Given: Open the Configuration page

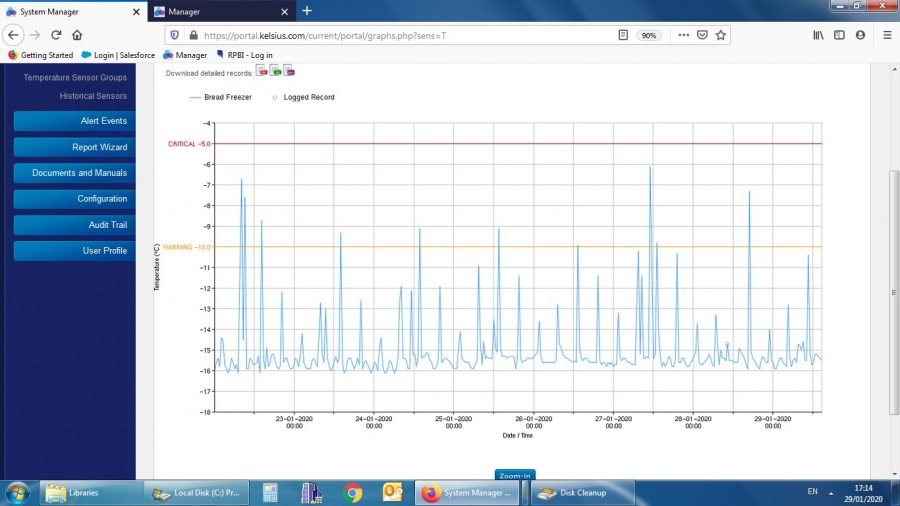Looking at the screenshot, I should tap(75, 198).
